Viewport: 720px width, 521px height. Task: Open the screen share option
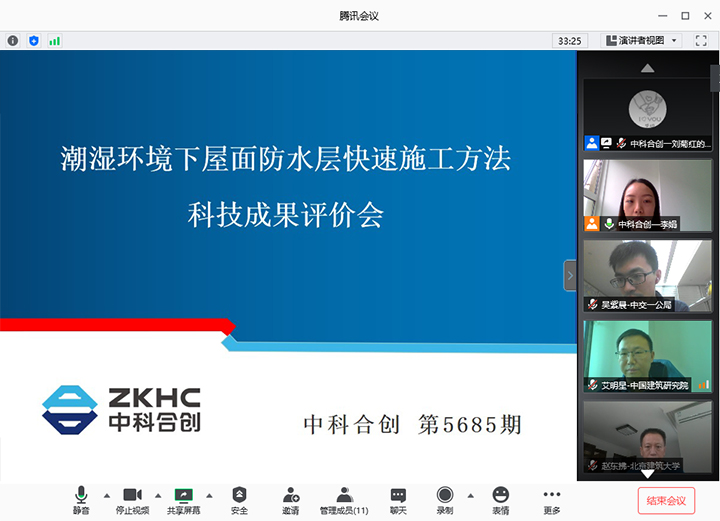point(183,499)
